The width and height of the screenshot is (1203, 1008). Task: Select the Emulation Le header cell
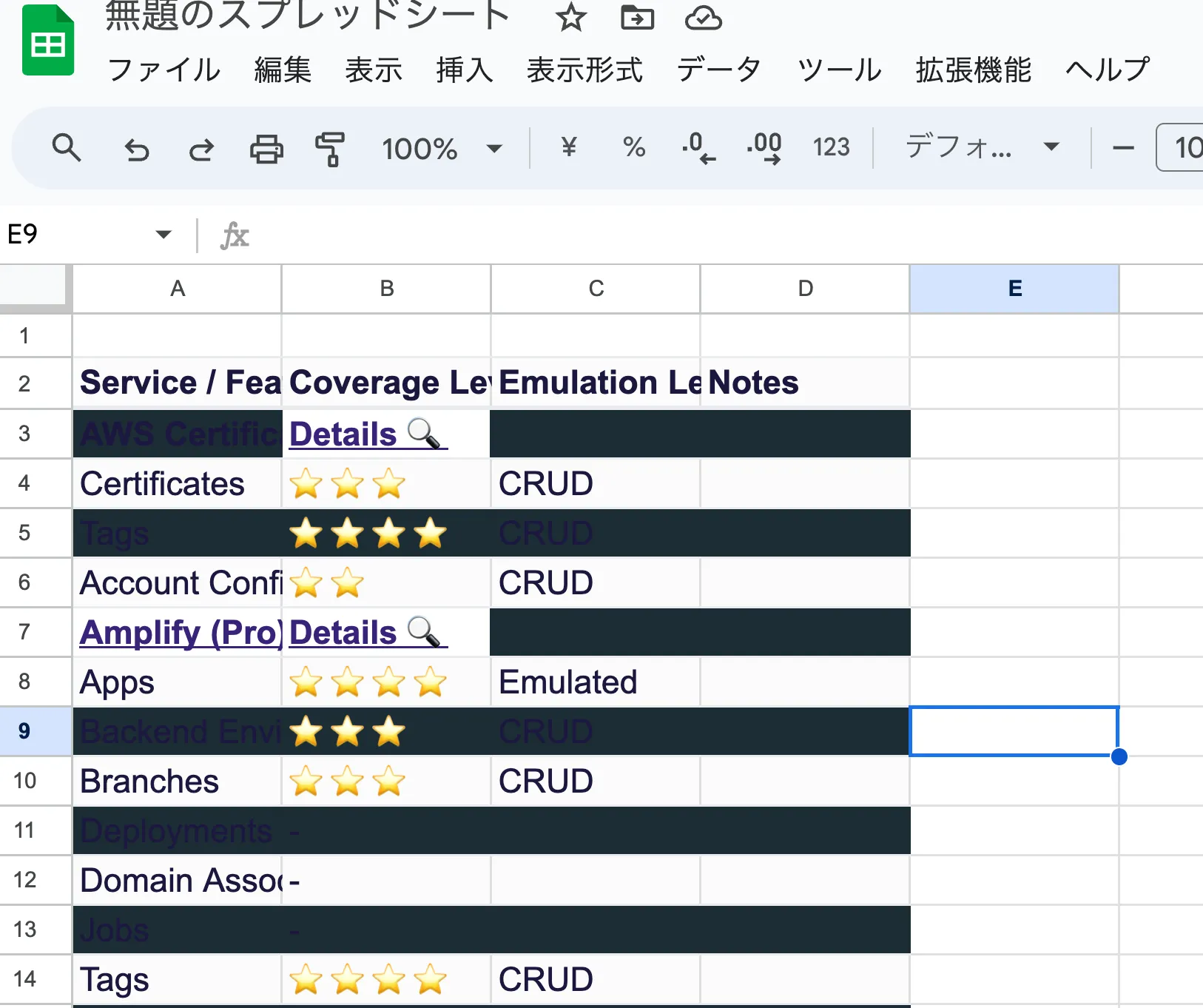pos(596,383)
